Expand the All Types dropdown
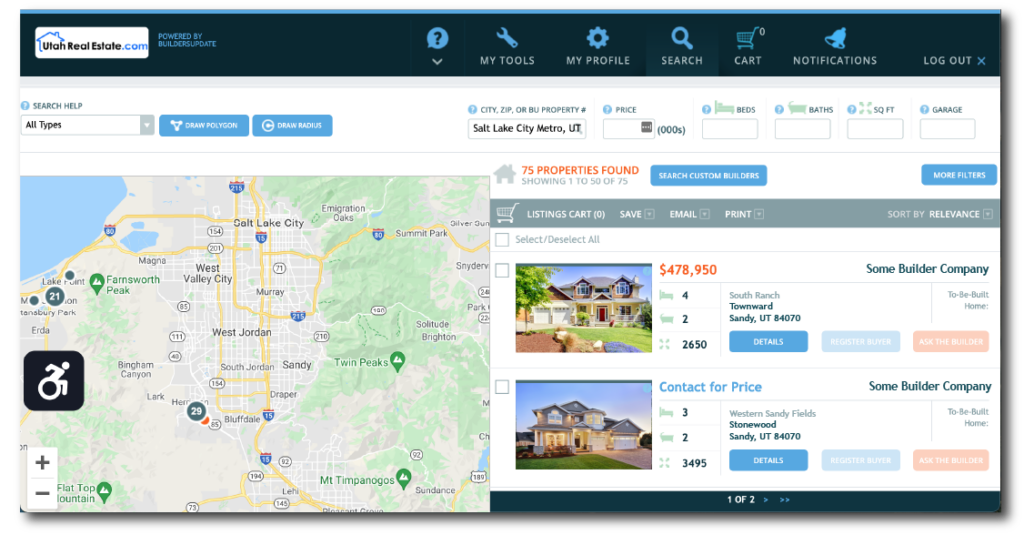 147,125
